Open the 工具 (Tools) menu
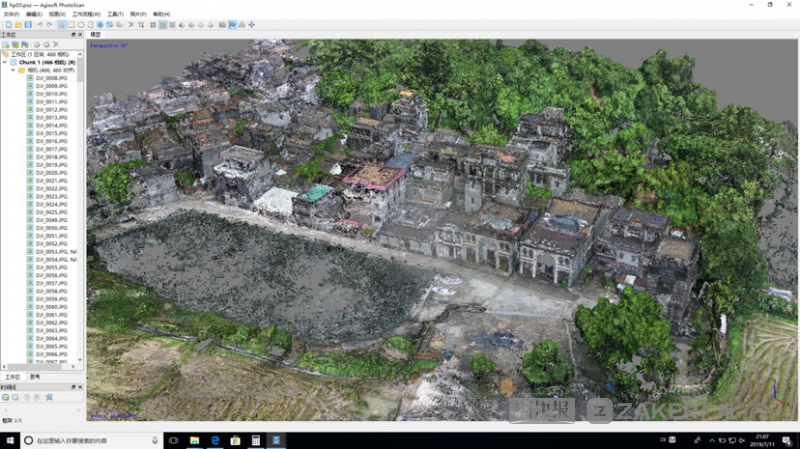This screenshot has height=449, width=800. pos(117,14)
